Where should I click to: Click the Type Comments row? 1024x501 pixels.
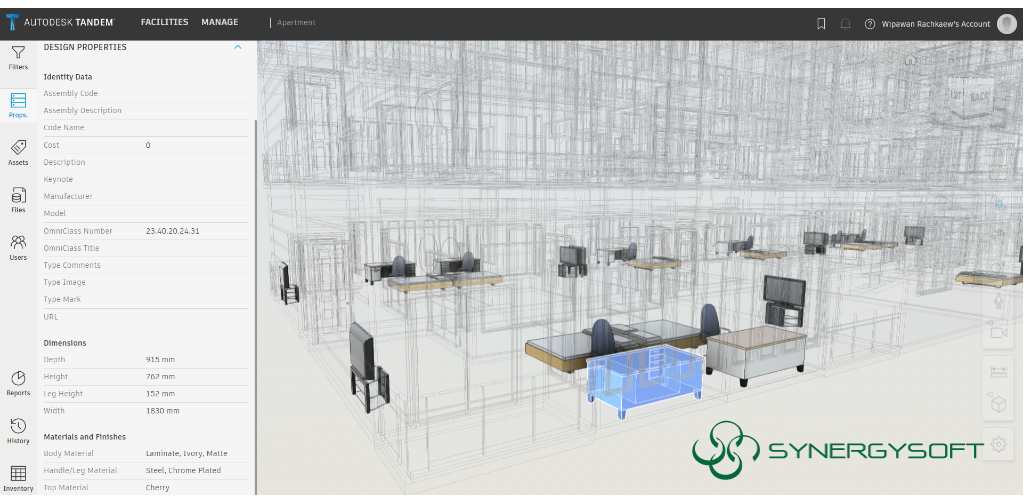[x=146, y=265]
